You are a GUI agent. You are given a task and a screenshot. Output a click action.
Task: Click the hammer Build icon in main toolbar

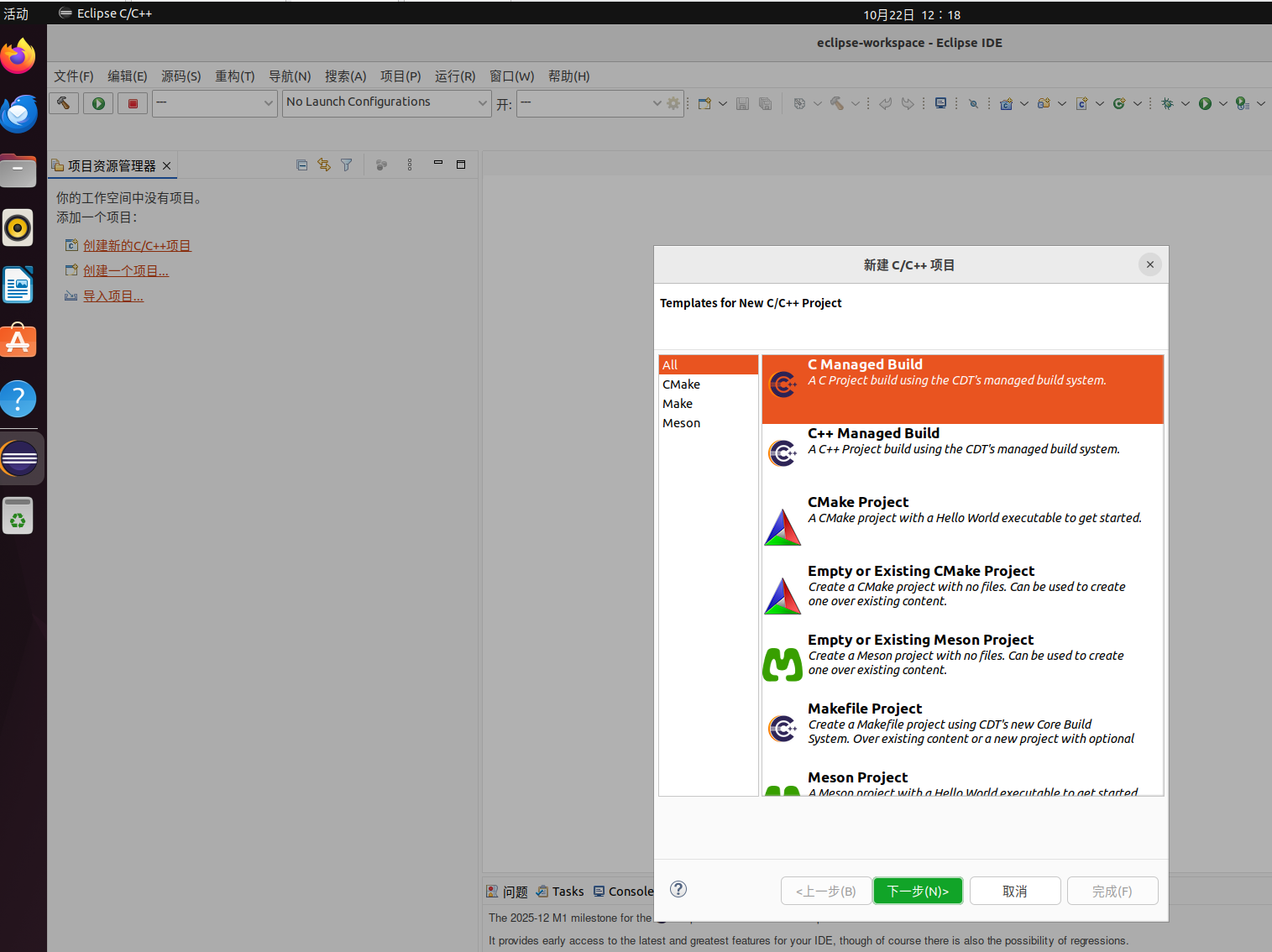837,103
